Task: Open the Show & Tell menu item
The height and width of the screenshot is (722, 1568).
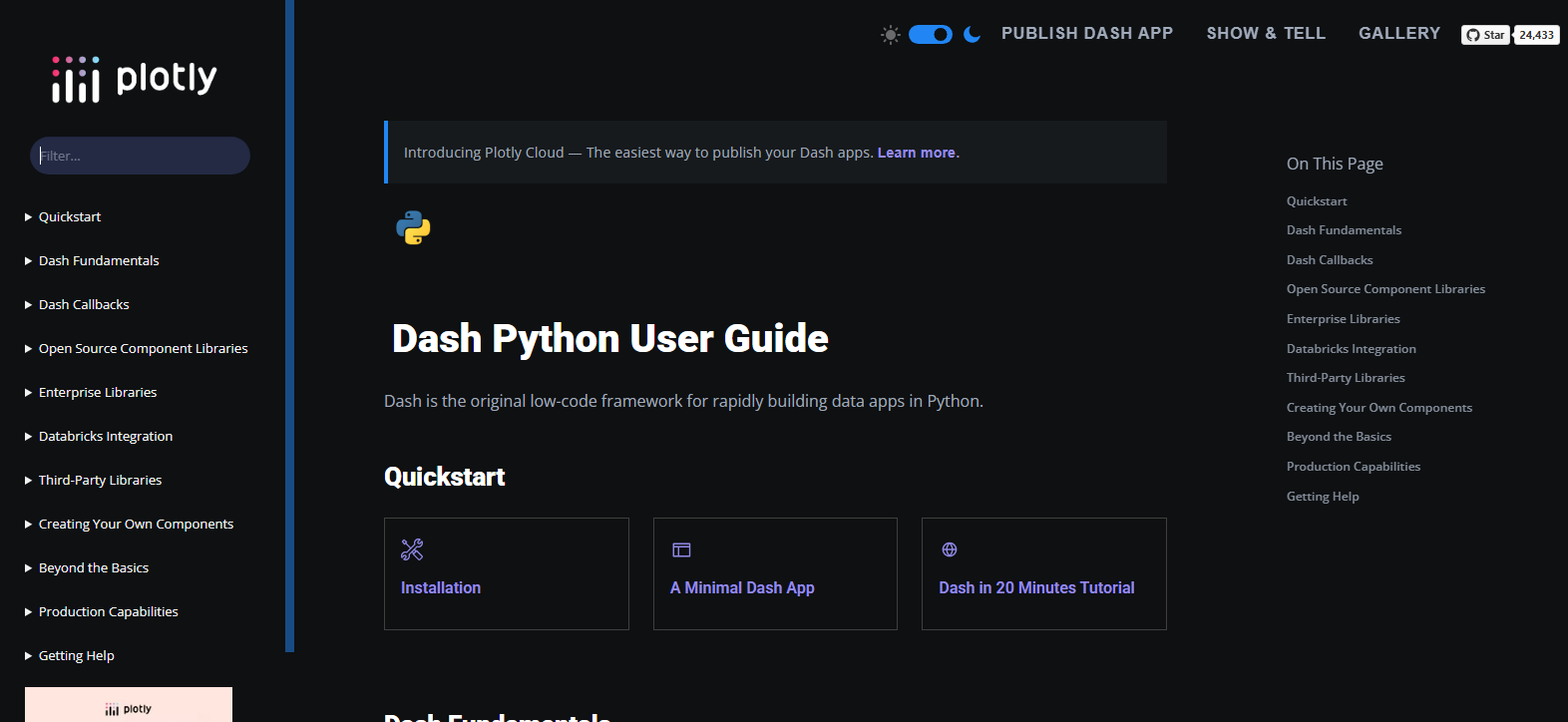Action: click(x=1265, y=34)
